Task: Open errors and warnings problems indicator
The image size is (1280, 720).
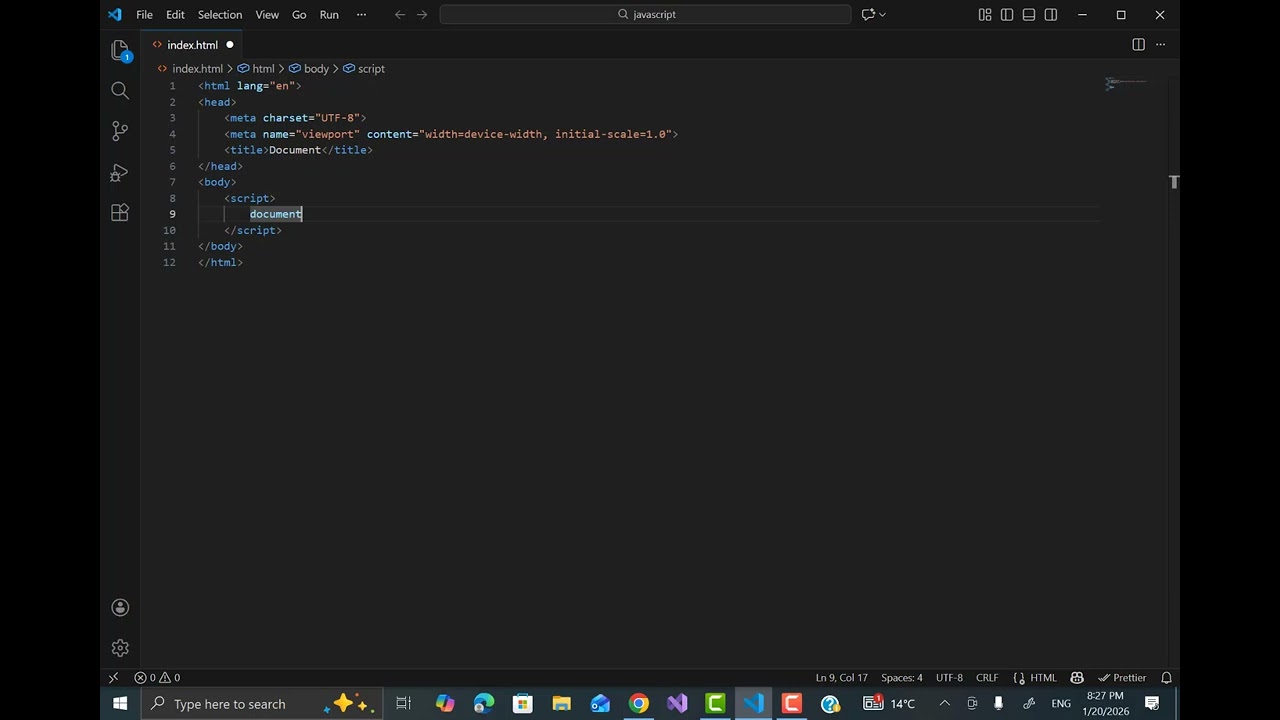Action: 157,678
